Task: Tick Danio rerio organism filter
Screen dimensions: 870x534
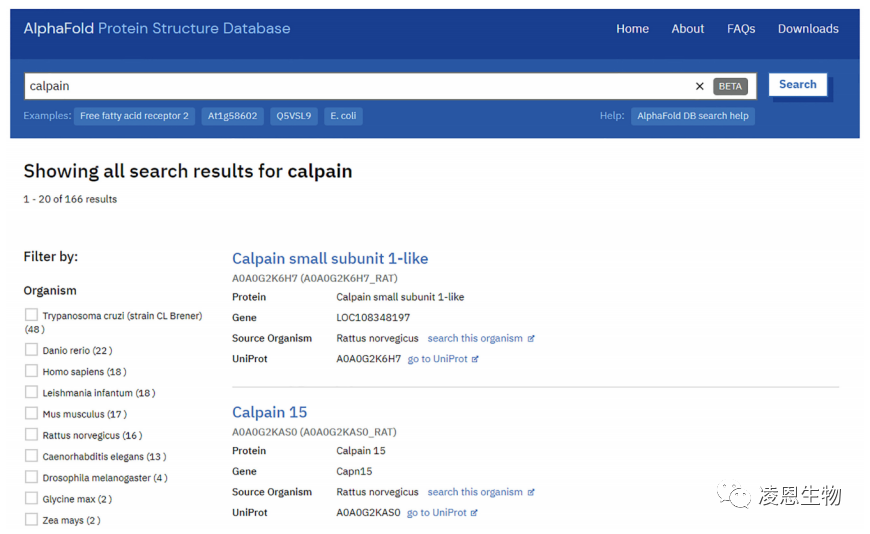Action: click(x=32, y=350)
